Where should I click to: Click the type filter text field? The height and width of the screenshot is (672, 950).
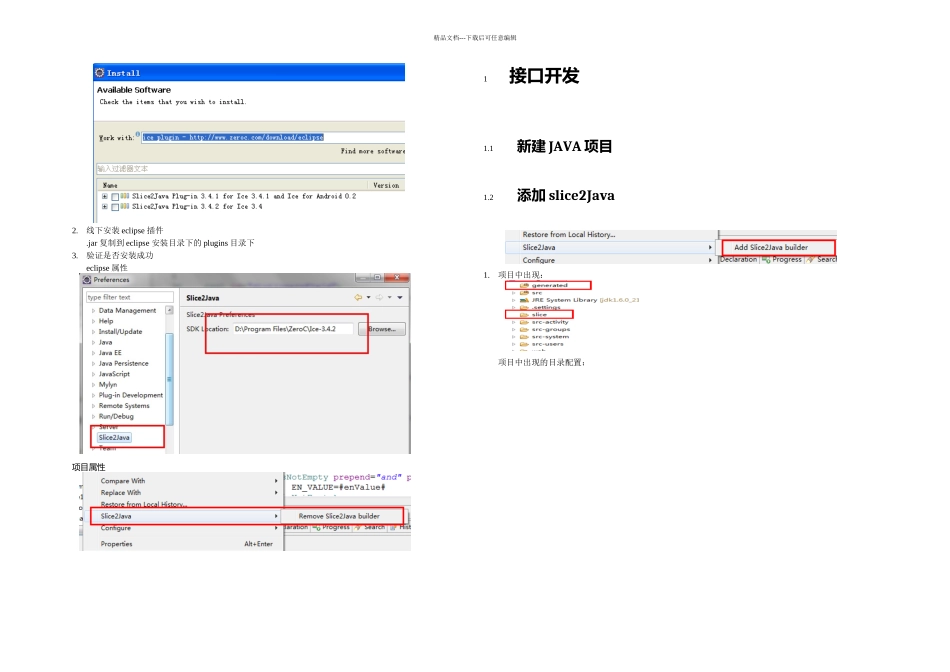pyautogui.click(x=130, y=298)
